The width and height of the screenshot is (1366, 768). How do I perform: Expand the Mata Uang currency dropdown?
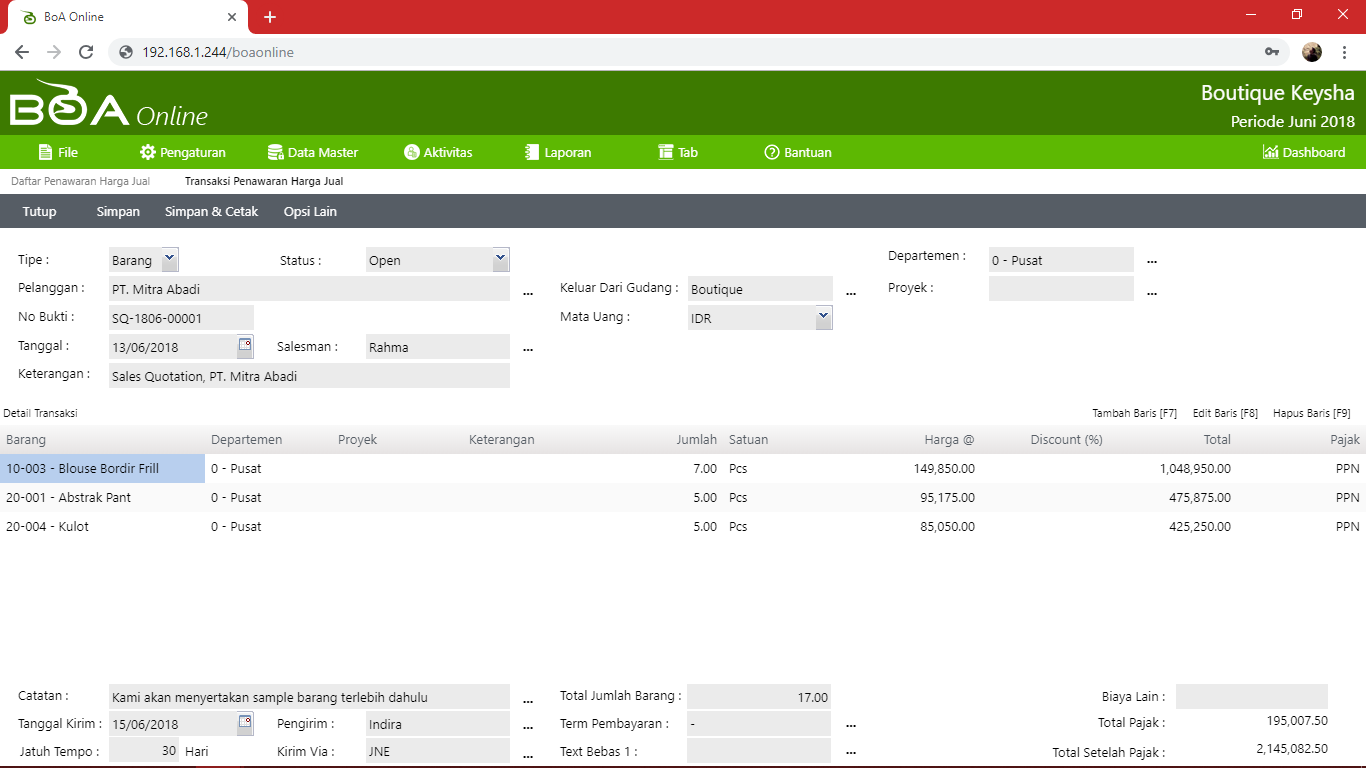(823, 317)
